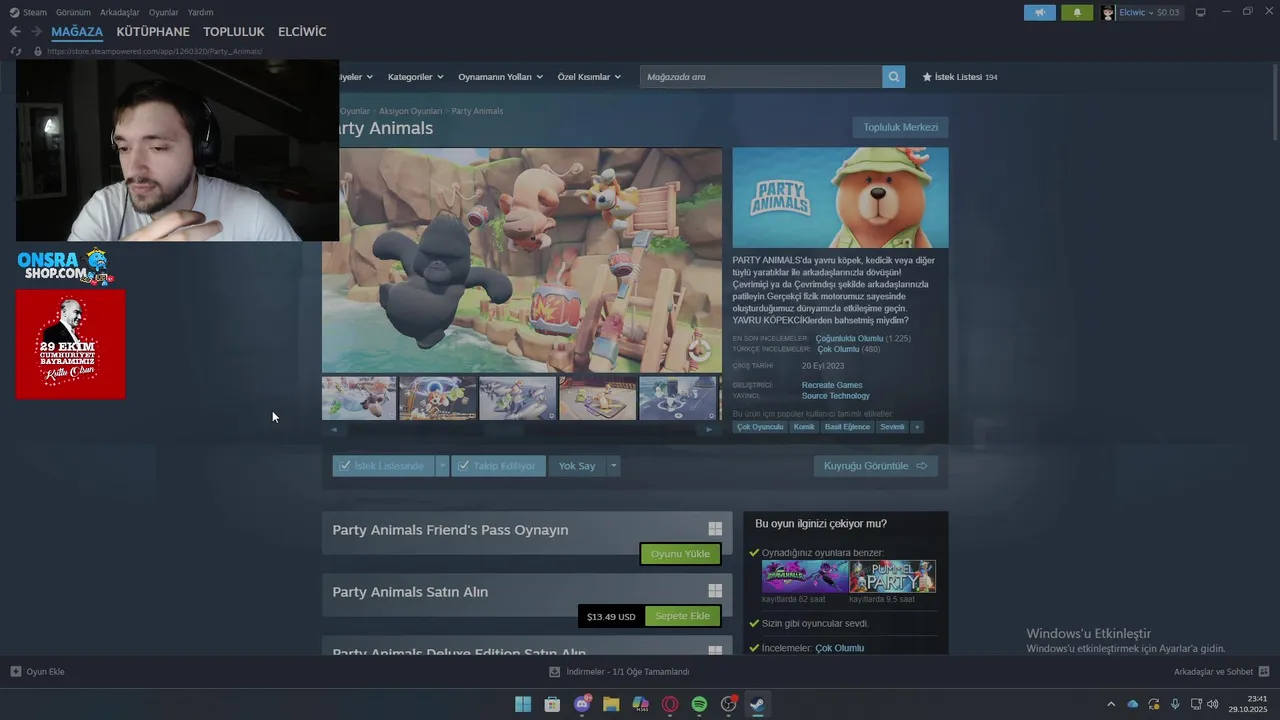Open Opera browser from the taskbar

point(670,704)
